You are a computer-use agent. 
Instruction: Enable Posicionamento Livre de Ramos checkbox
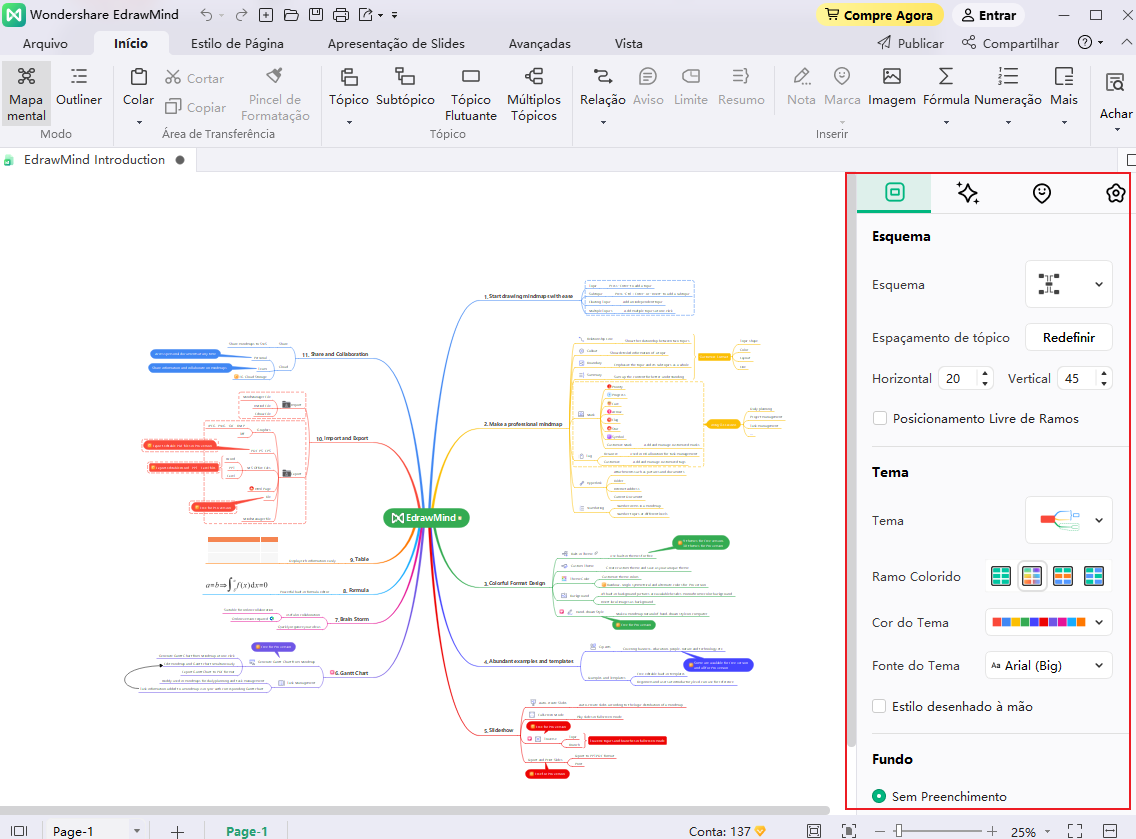(880, 419)
